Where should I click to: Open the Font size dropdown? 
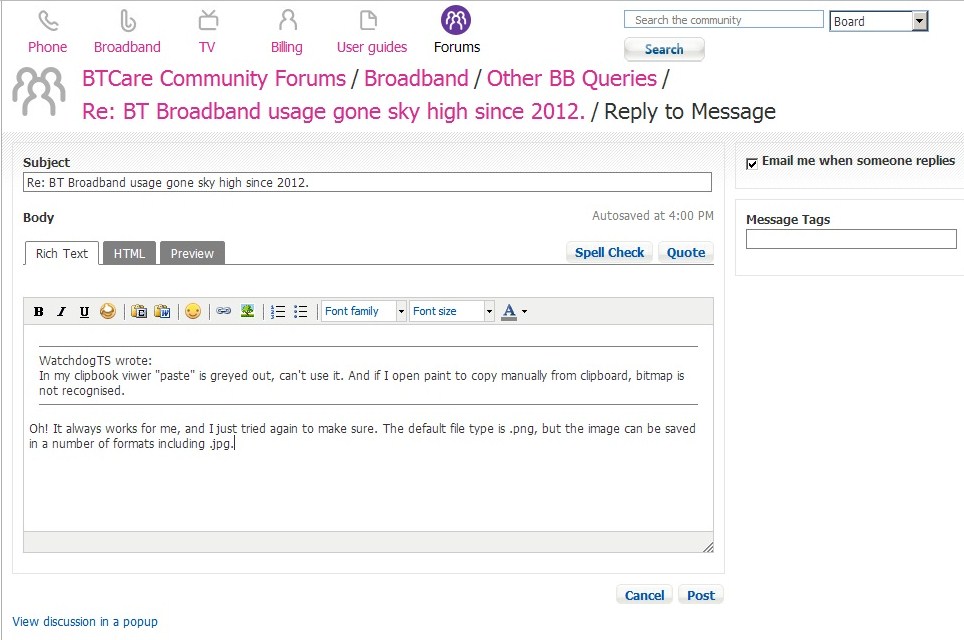coord(488,311)
